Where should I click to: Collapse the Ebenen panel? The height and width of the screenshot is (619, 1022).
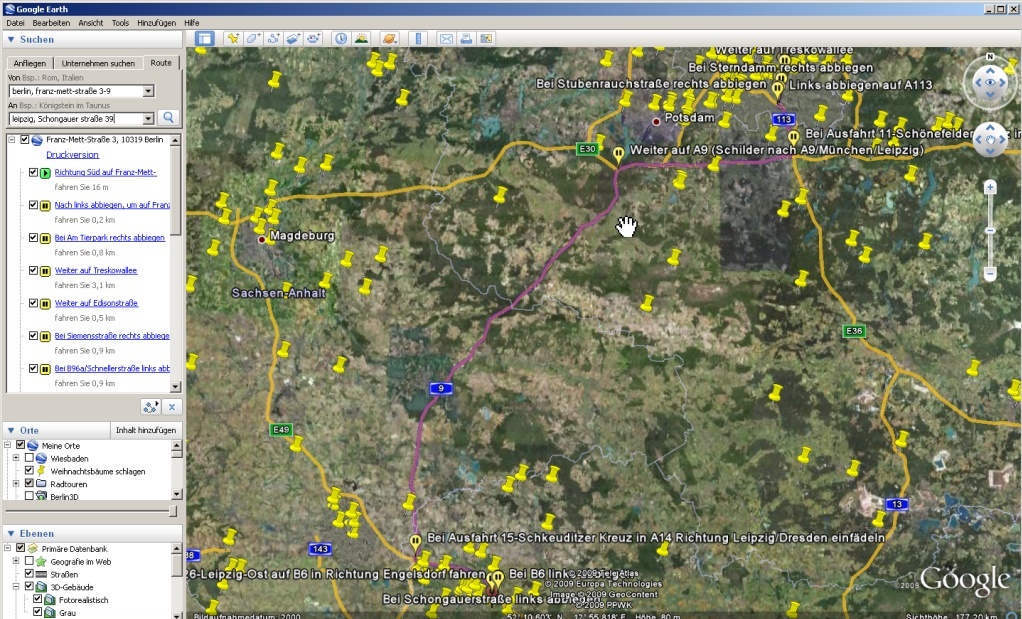click(x=11, y=534)
